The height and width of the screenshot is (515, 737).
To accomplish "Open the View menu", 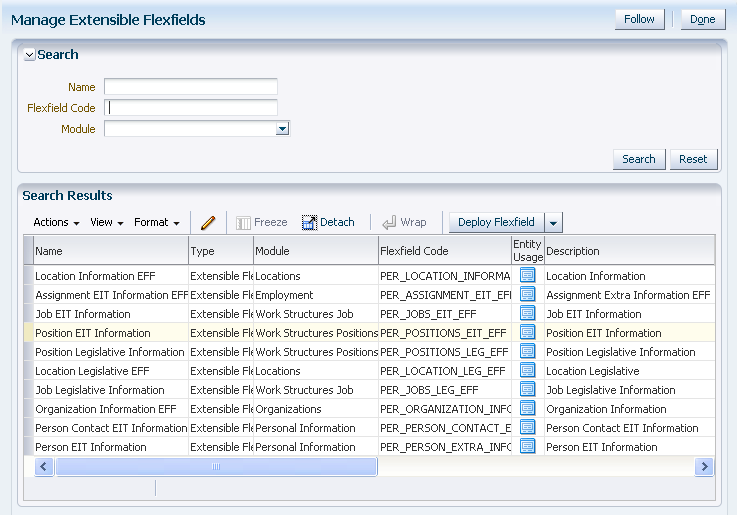I will click(x=107, y=222).
